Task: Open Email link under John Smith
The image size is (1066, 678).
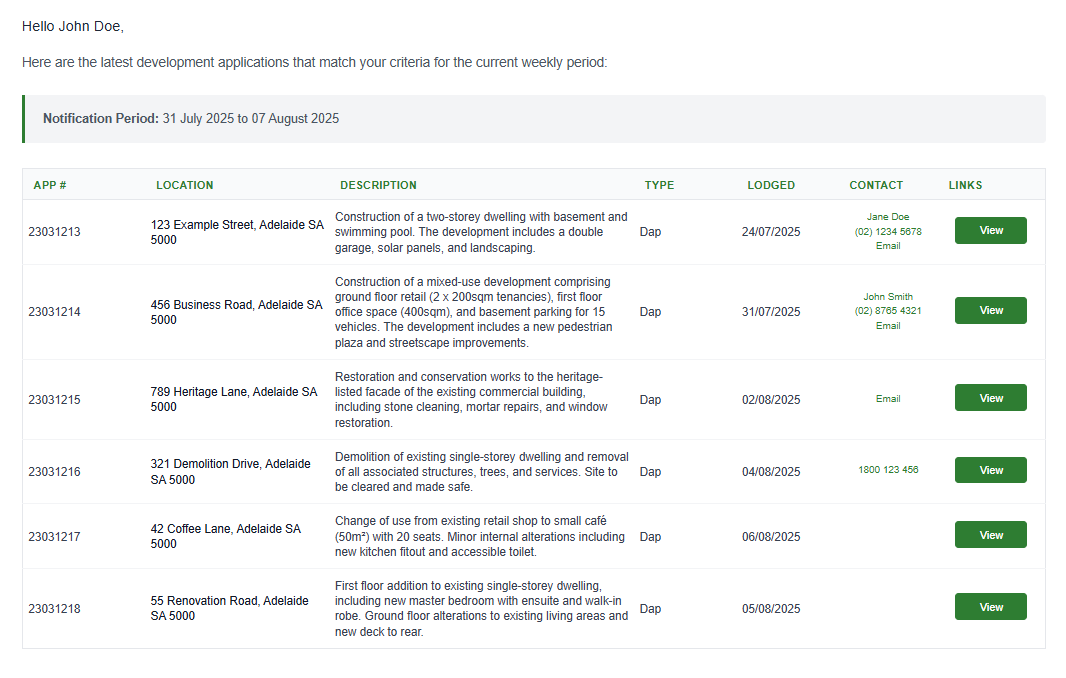Action: (x=888, y=326)
